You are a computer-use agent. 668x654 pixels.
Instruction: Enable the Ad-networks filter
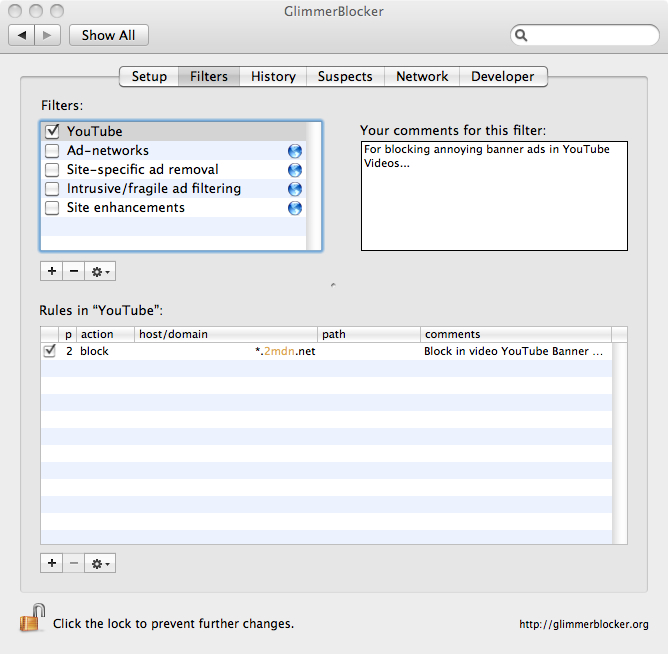coord(52,150)
